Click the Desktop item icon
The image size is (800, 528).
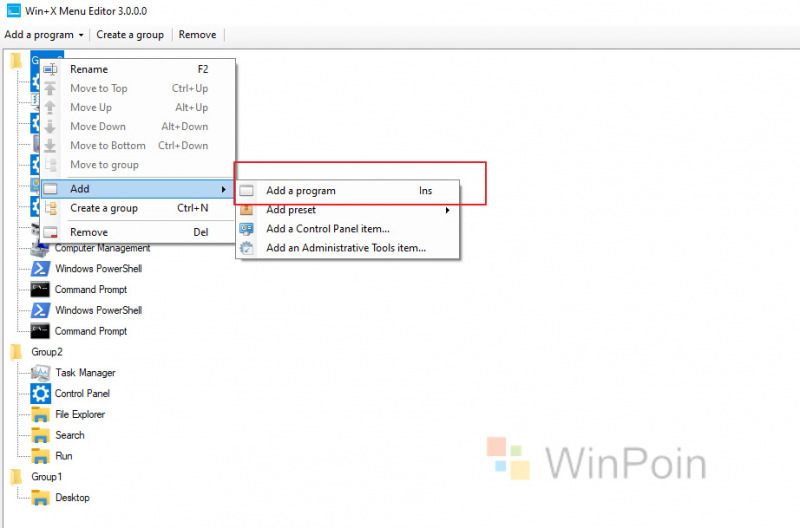(x=40, y=498)
